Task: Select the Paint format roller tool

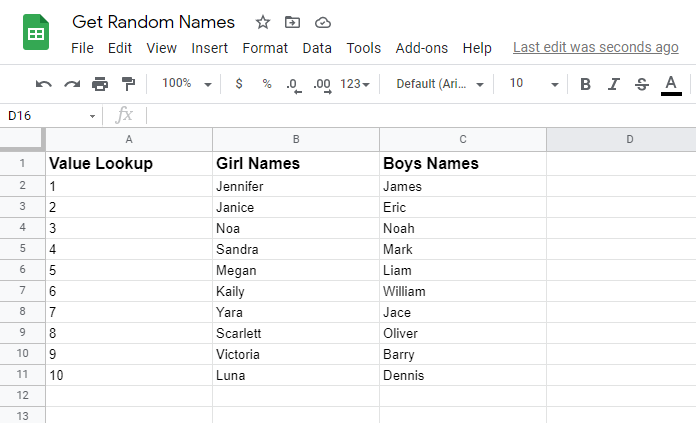Action: (x=128, y=84)
